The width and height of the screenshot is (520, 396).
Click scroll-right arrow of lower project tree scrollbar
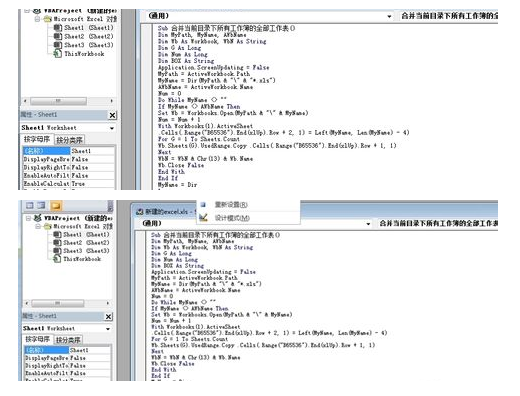[x=108, y=303]
